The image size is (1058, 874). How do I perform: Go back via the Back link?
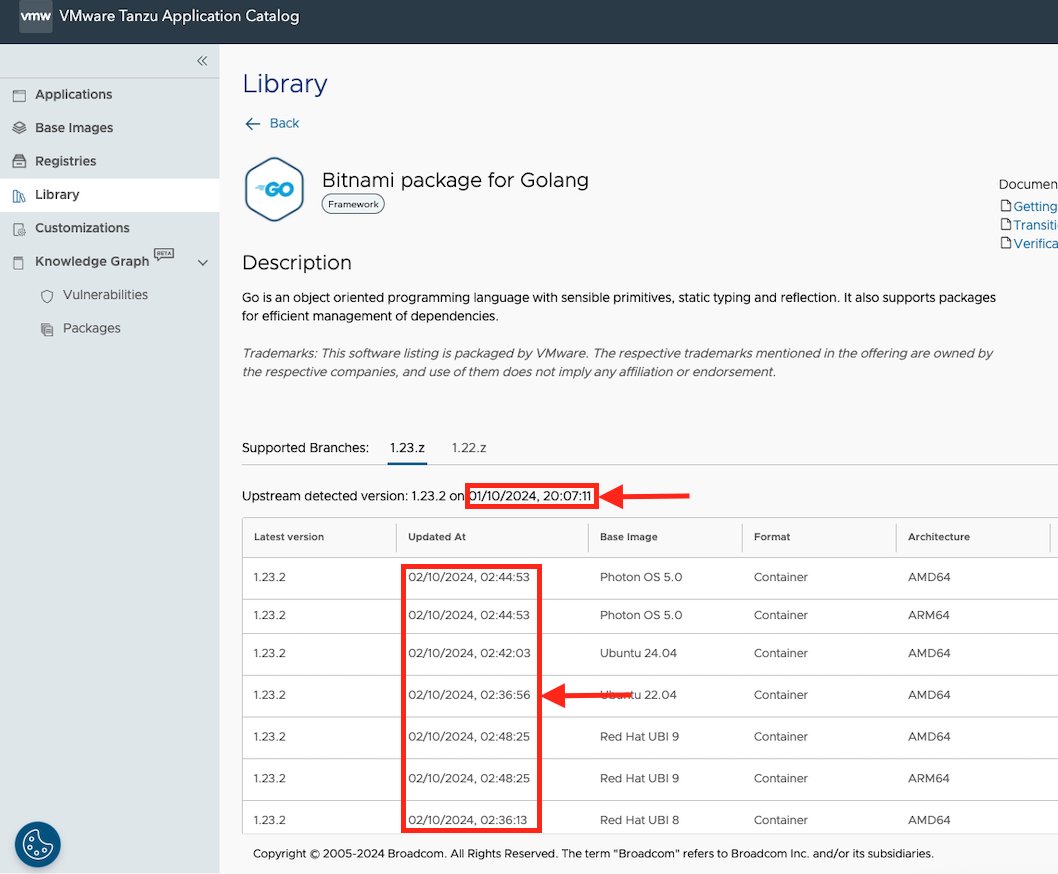284,123
